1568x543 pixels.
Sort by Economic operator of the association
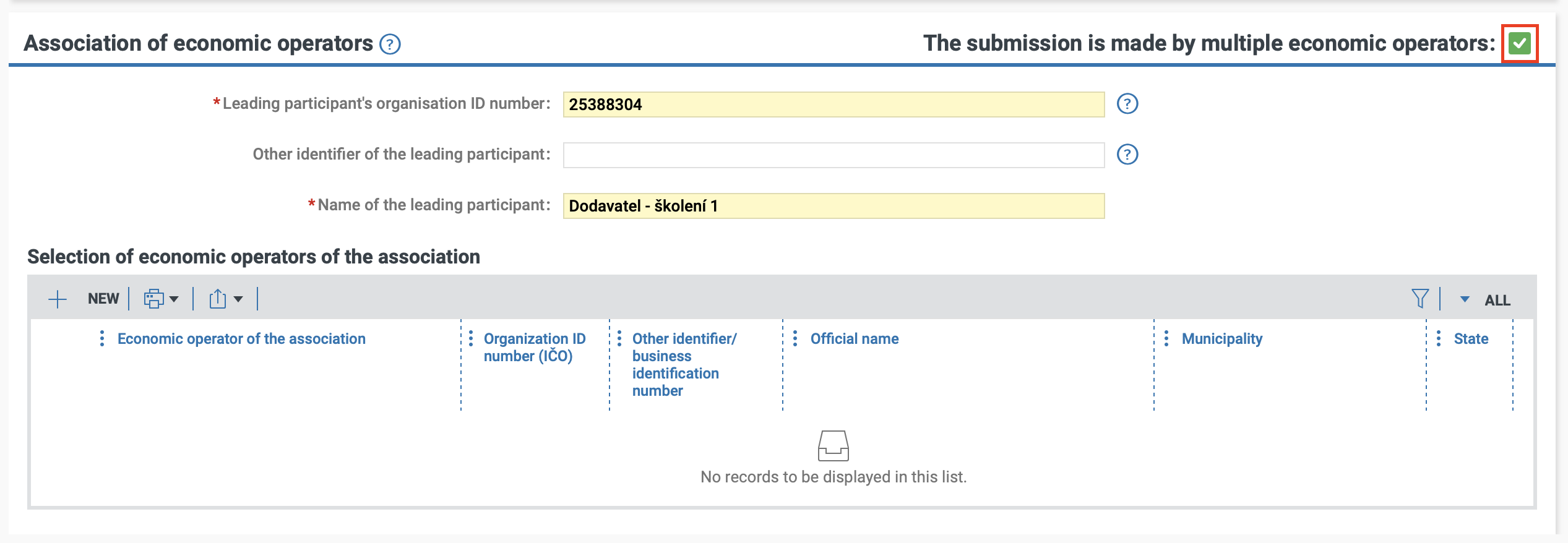tap(241, 339)
